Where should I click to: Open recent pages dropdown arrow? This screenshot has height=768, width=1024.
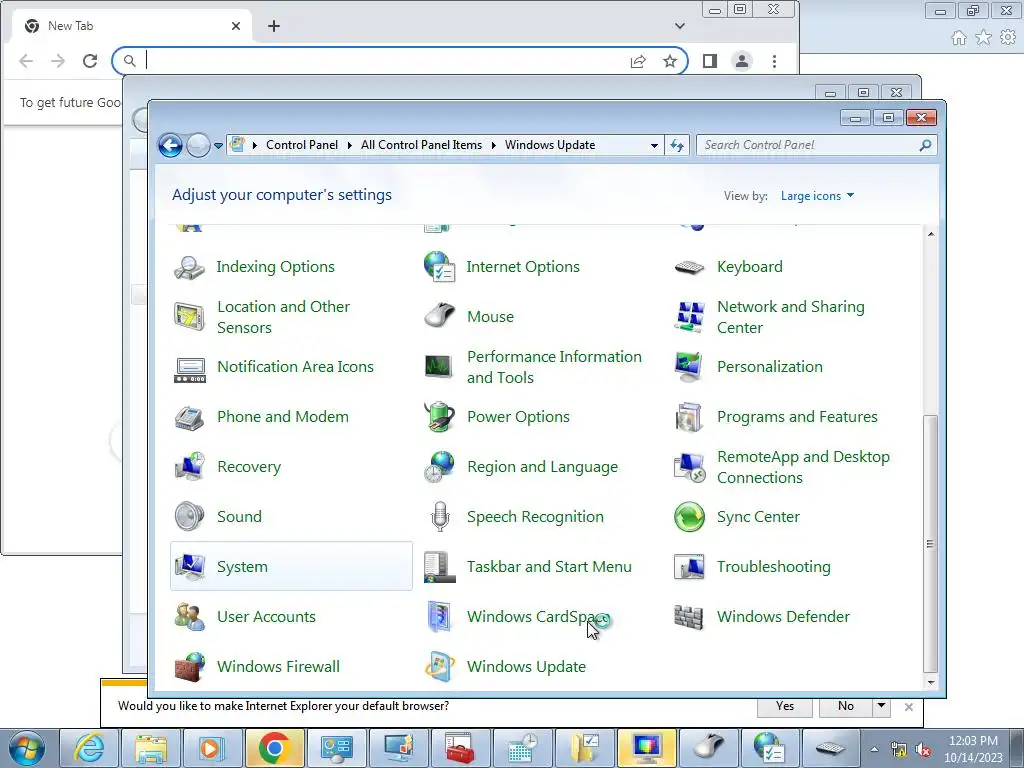coord(218,146)
